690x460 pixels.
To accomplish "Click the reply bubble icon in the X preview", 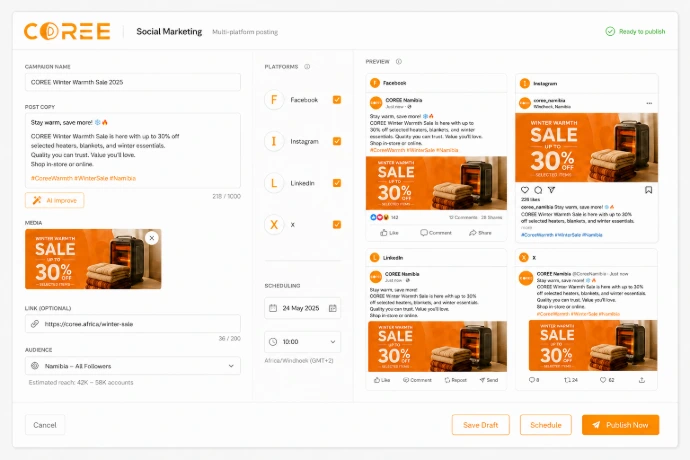I will pyautogui.click(x=531, y=380).
